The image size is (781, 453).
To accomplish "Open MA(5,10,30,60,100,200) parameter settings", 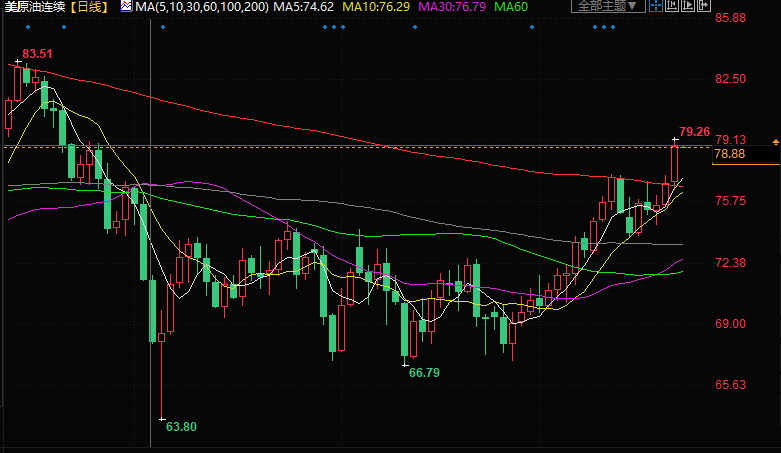I will pos(201,7).
